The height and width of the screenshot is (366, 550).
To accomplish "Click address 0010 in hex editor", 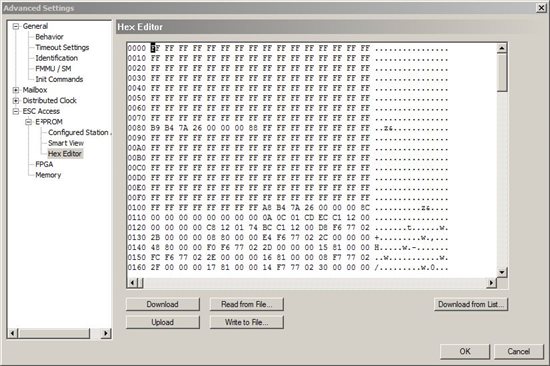I will [x=137, y=58].
